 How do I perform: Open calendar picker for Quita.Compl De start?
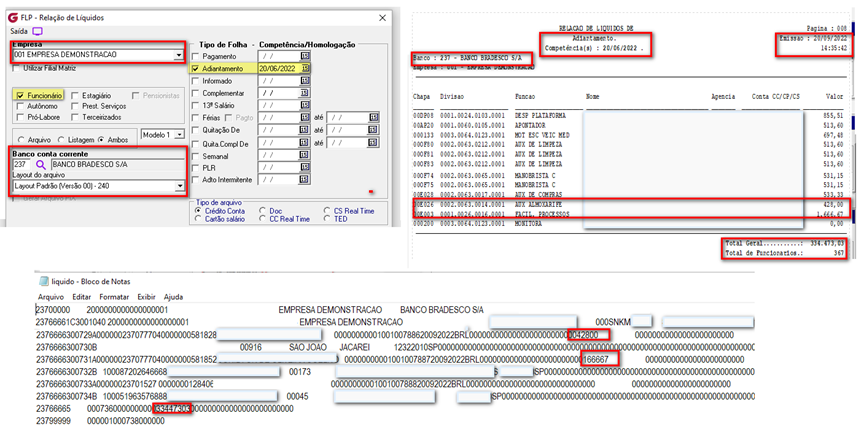coord(305,143)
